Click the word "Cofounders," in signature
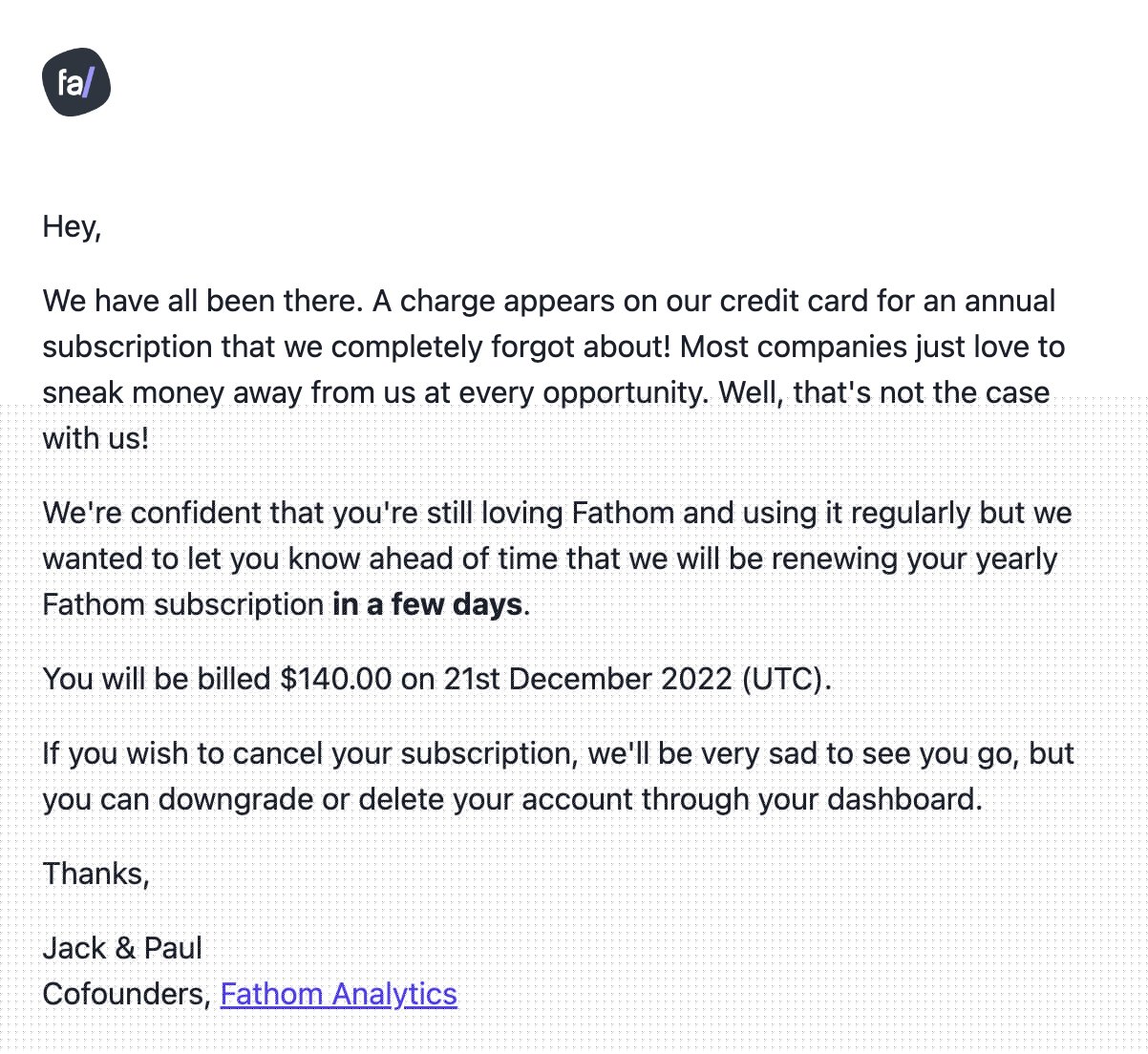This screenshot has width=1148, height=1054. click(127, 994)
